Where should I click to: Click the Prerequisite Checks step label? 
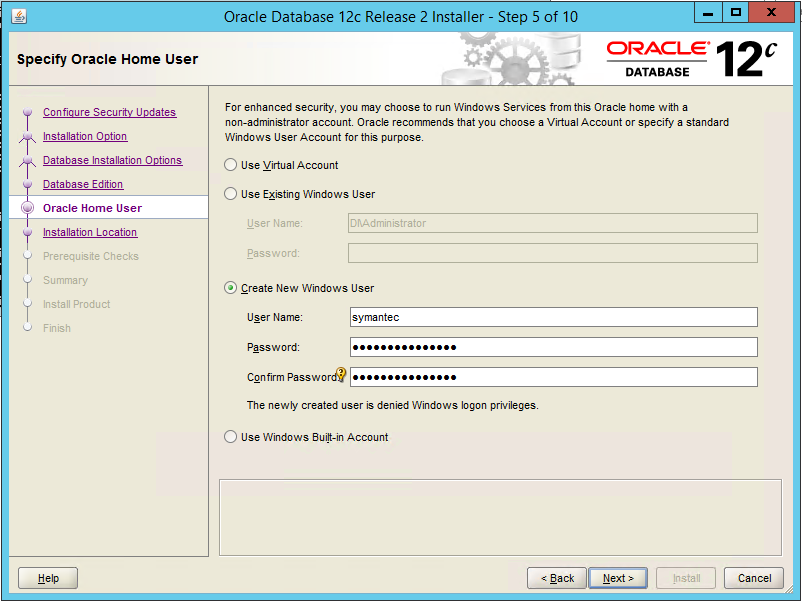(91, 256)
